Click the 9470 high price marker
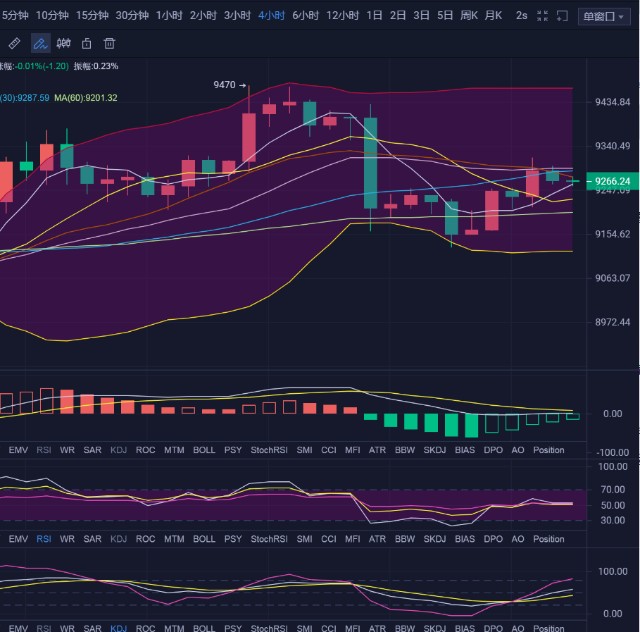Image resolution: width=640 pixels, height=632 pixels. point(225,85)
